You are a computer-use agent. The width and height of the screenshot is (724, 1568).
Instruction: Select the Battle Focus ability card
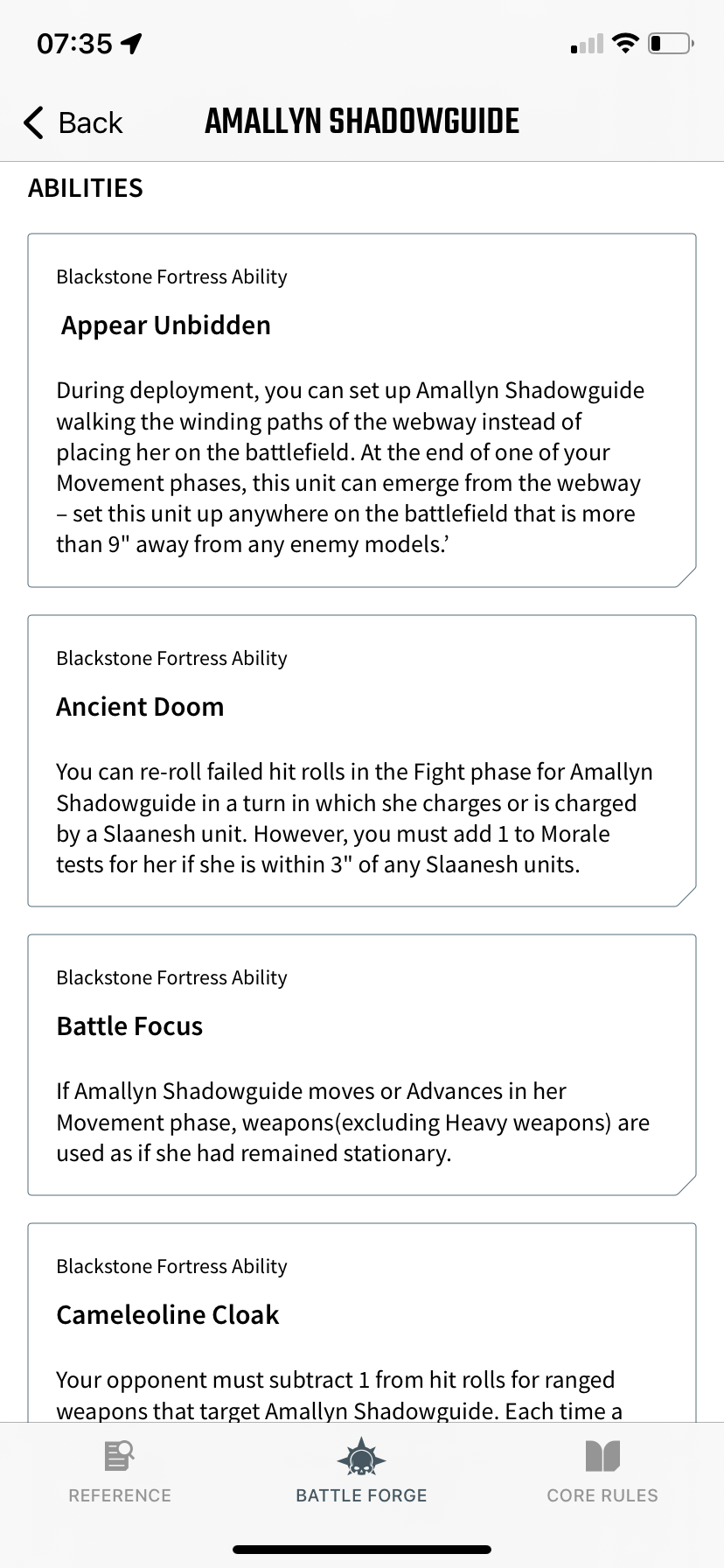pyautogui.click(x=362, y=1063)
